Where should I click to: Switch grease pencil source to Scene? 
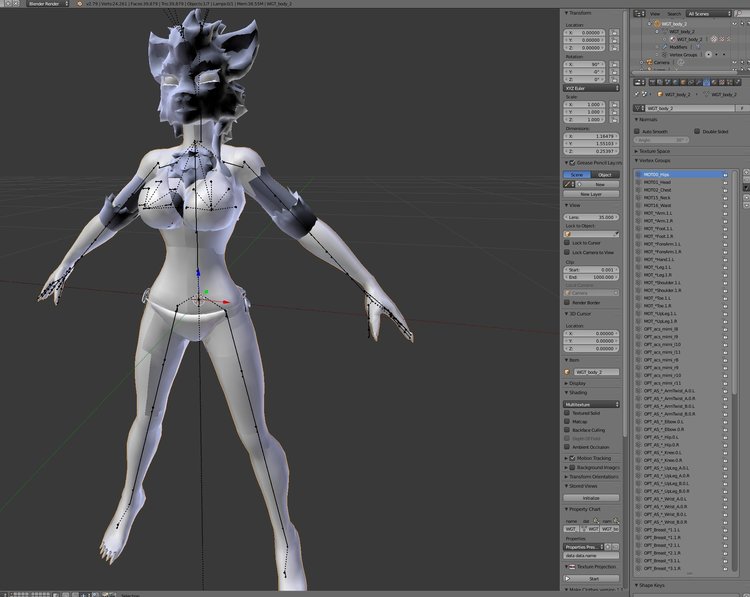coord(577,175)
